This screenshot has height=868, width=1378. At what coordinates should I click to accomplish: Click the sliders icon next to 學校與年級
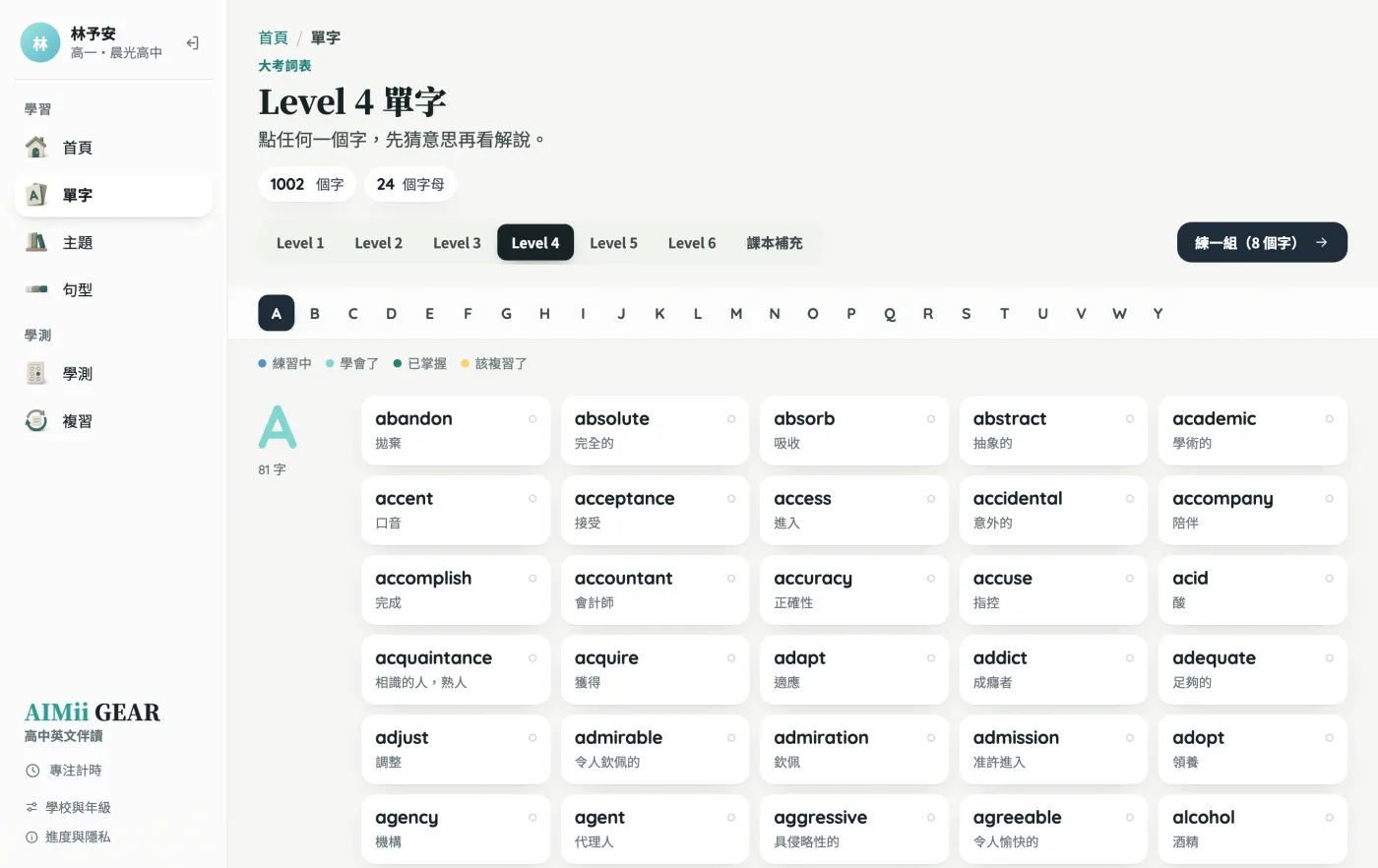point(31,807)
